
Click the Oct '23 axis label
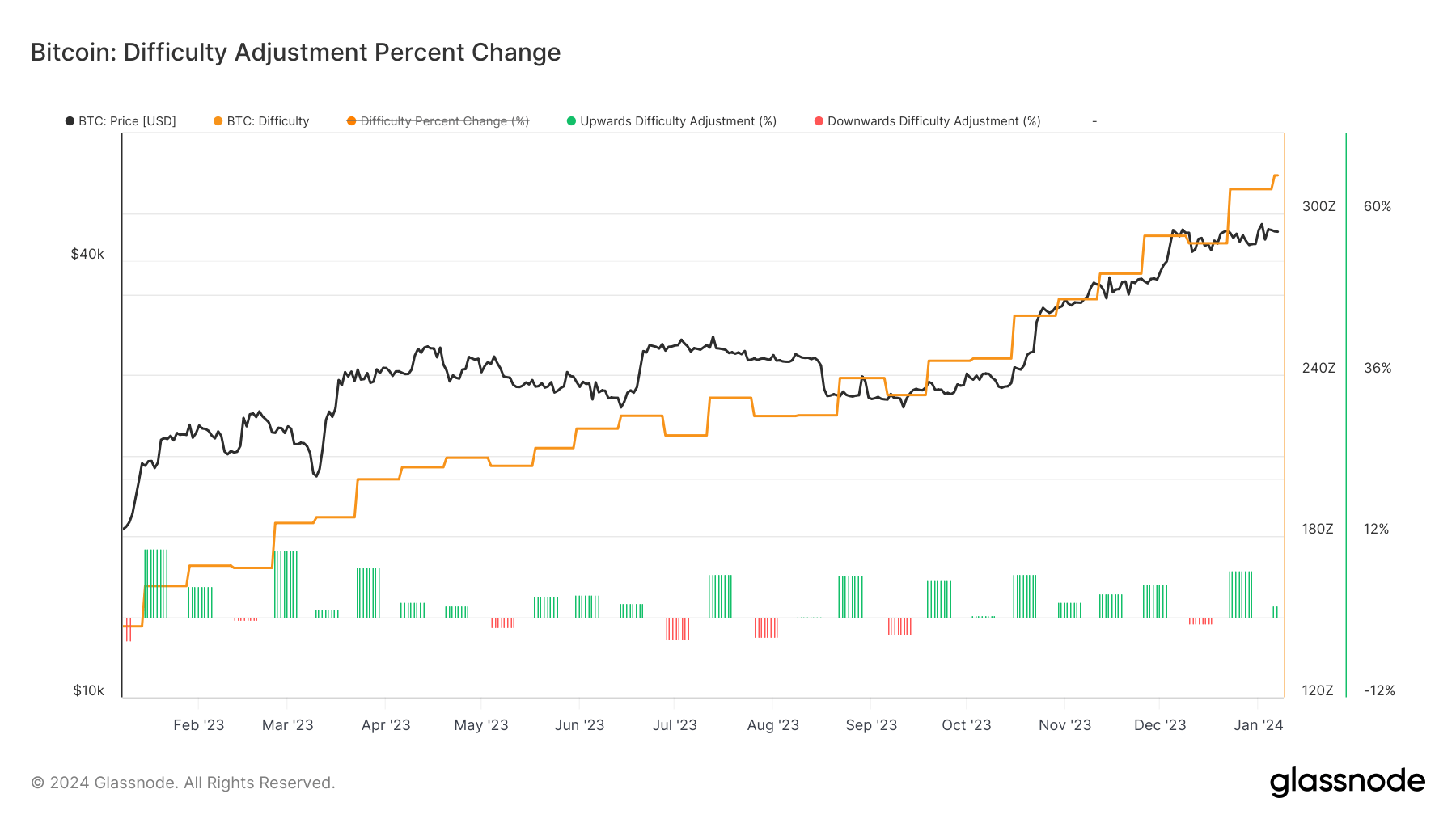[x=966, y=725]
